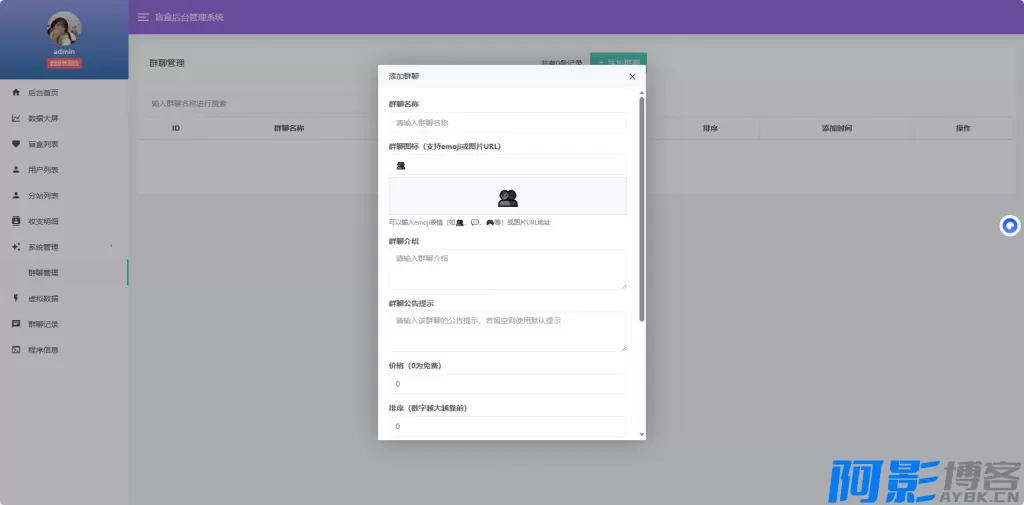Click the chat icon for 群聊记录
This screenshot has width=1024, height=505.
click(16, 324)
